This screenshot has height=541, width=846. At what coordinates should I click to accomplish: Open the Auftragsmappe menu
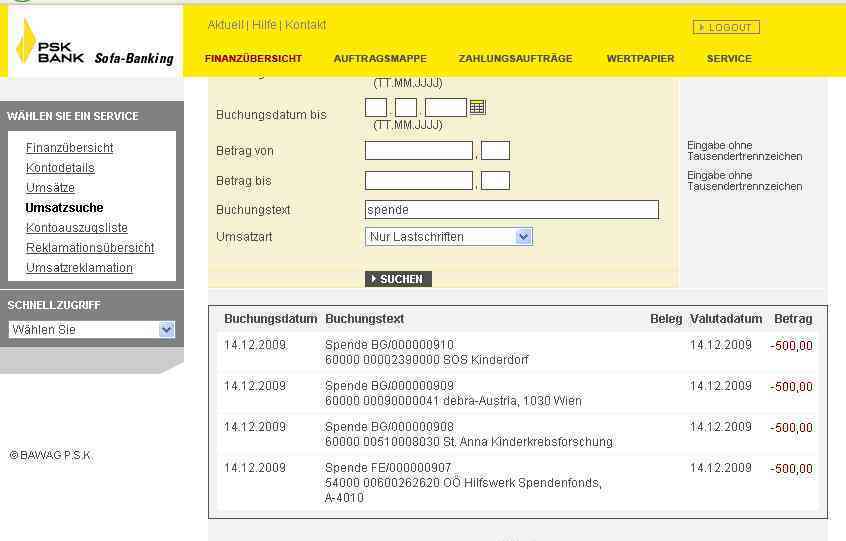coord(380,59)
